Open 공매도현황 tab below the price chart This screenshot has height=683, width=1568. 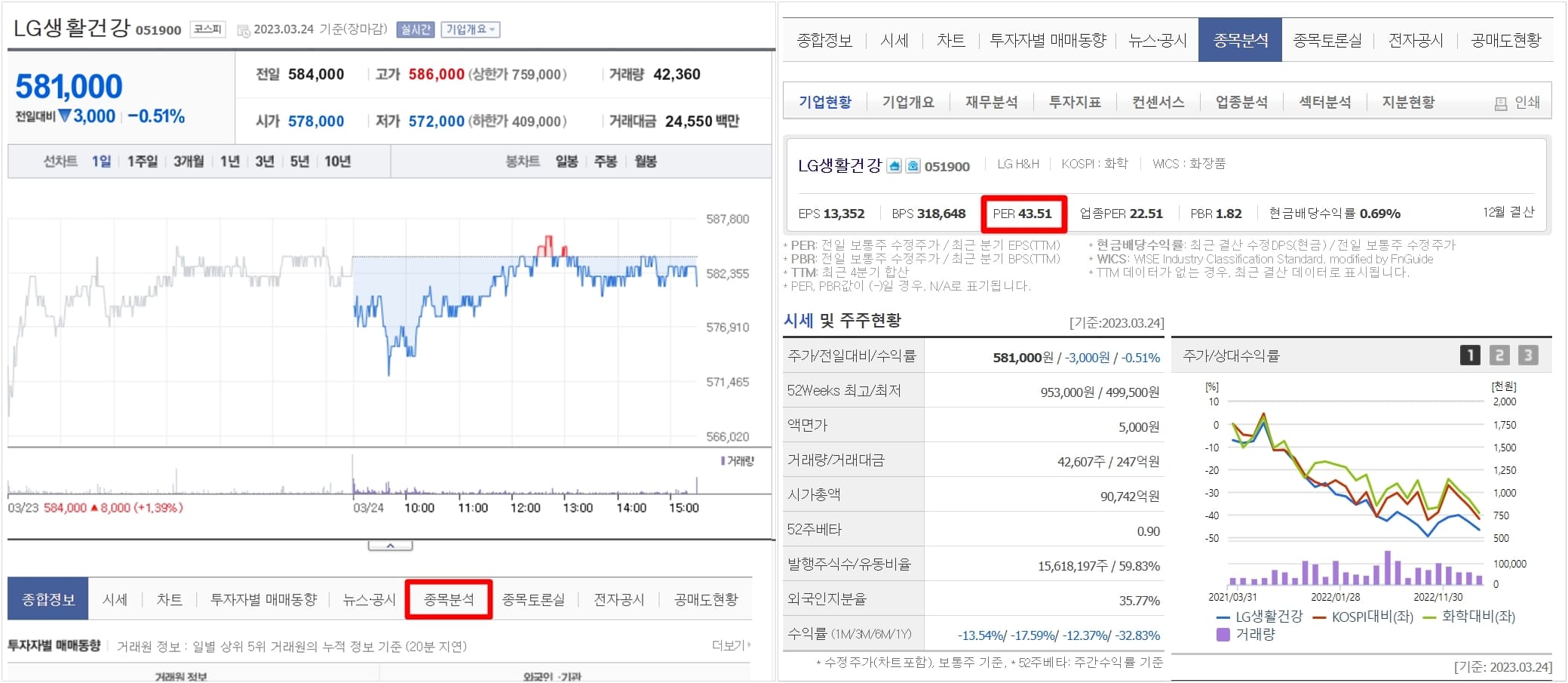tap(706, 599)
